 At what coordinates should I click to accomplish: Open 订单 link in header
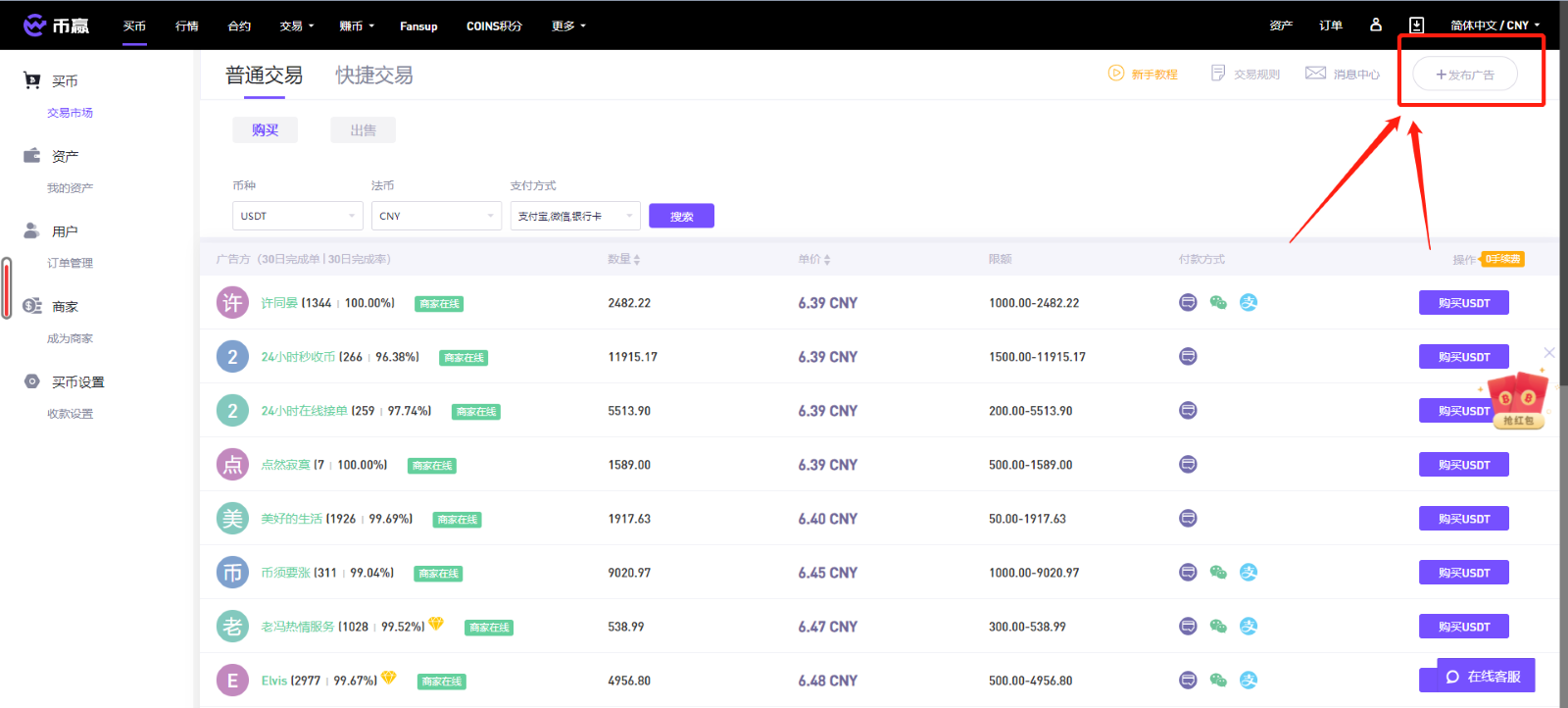click(1331, 25)
